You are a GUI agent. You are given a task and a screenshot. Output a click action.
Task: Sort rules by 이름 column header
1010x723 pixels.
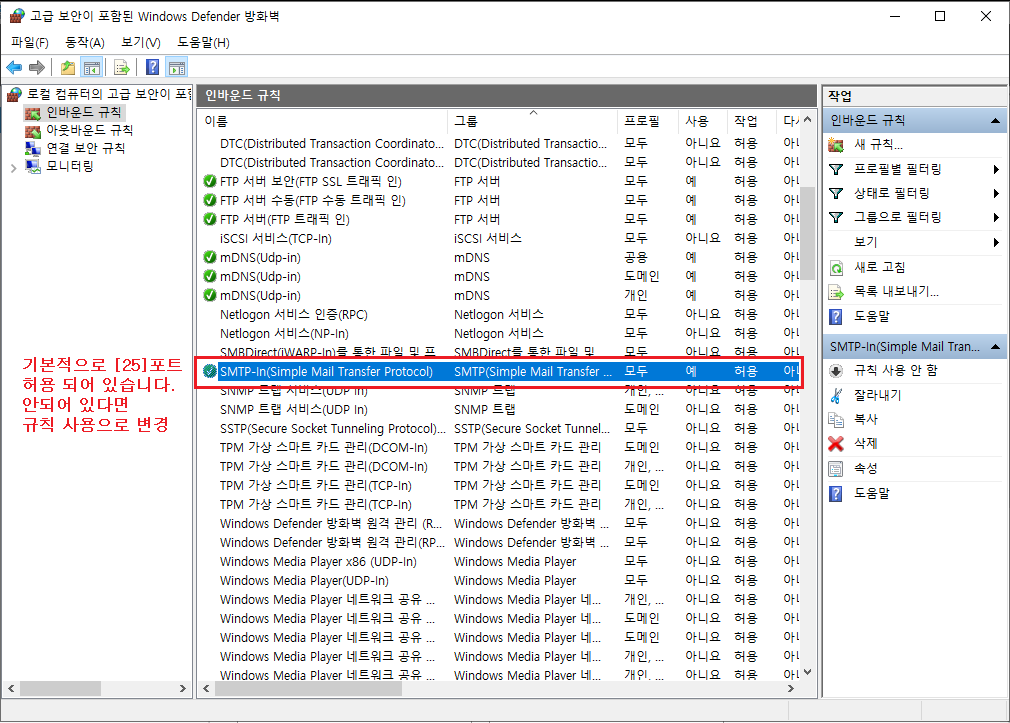[x=323, y=121]
